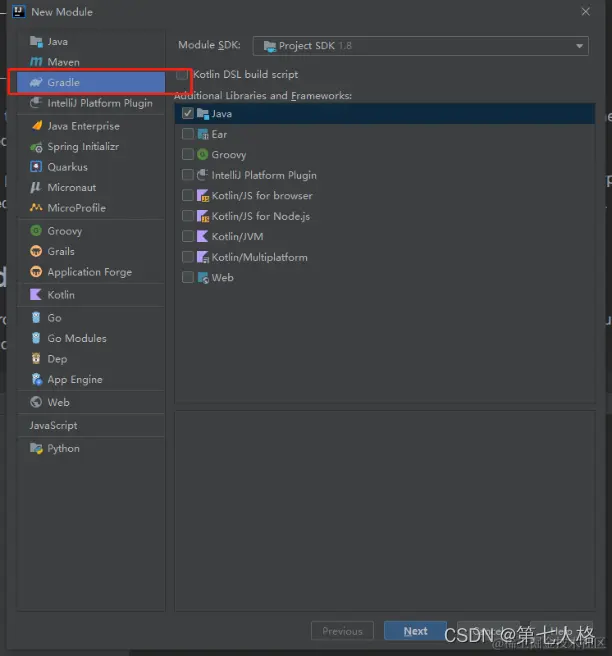
Task: Check the Kotlin/JVM checkbox
Action: coord(188,236)
